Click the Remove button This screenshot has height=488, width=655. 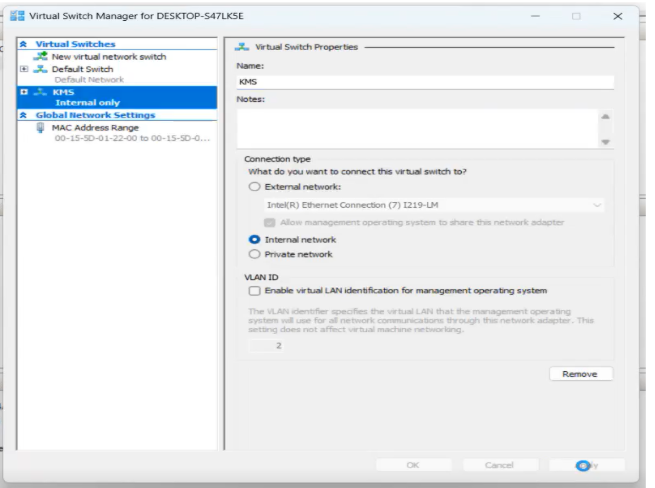click(581, 374)
